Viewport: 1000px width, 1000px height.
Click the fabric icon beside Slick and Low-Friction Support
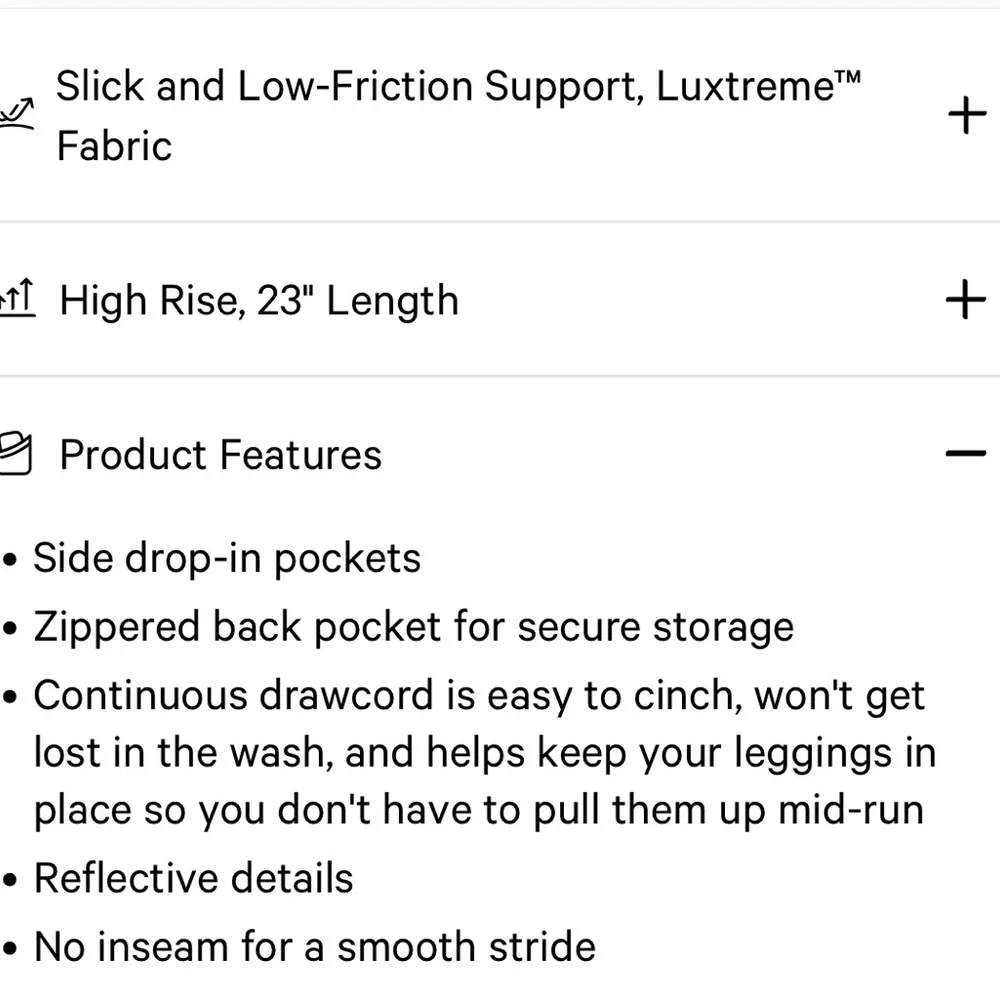click(17, 116)
